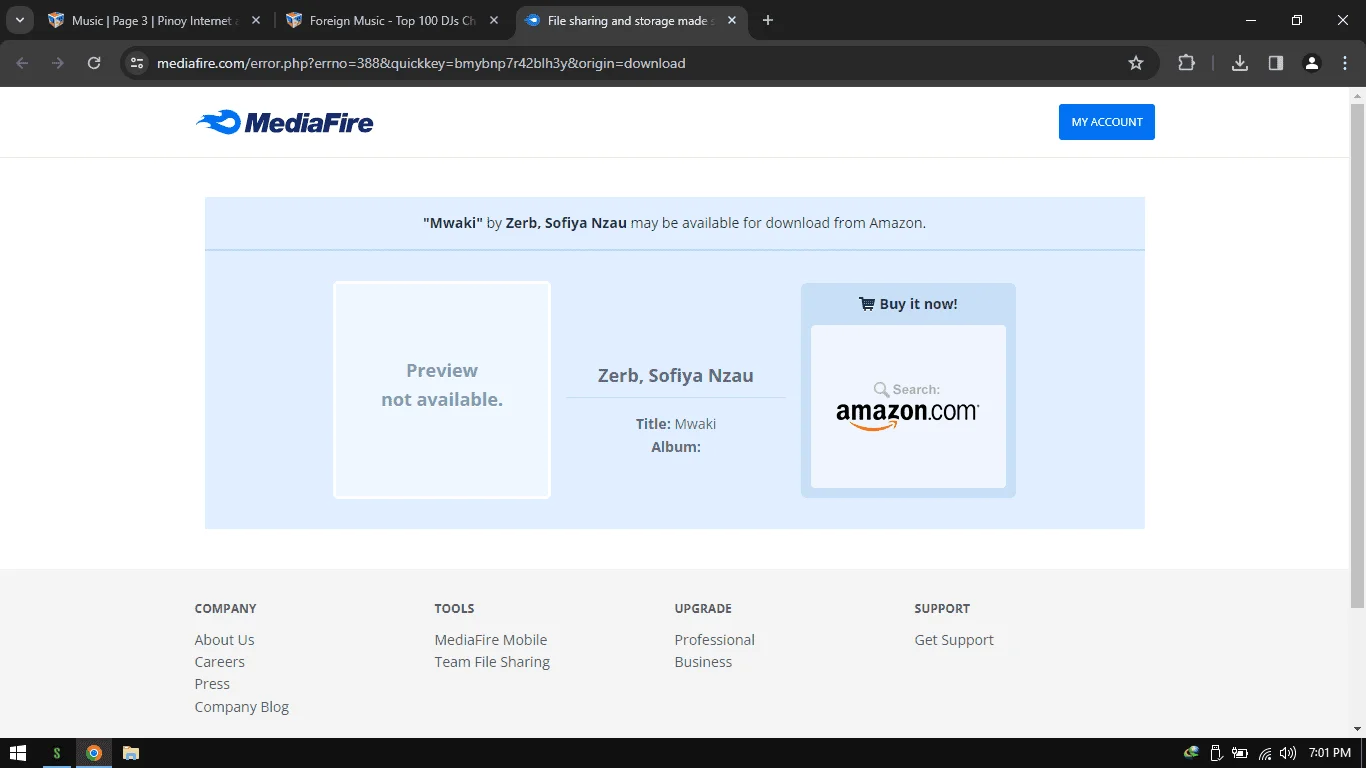Open the Careers link
The width and height of the screenshot is (1366, 768).
click(220, 662)
